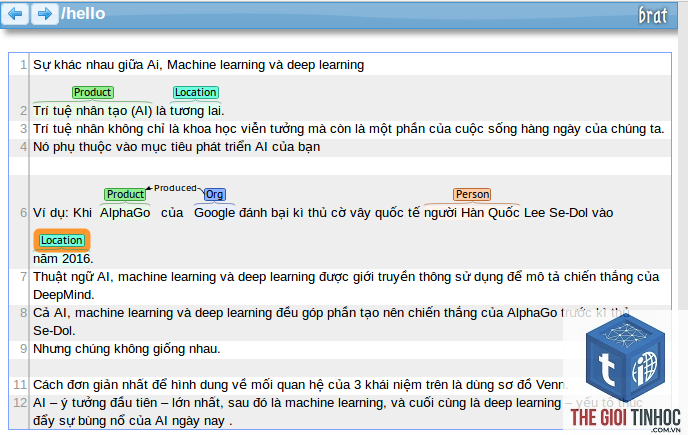Select 'Ví dụ: Khi' in sentence 6
The width and height of the screenshot is (688, 435).
62,213
